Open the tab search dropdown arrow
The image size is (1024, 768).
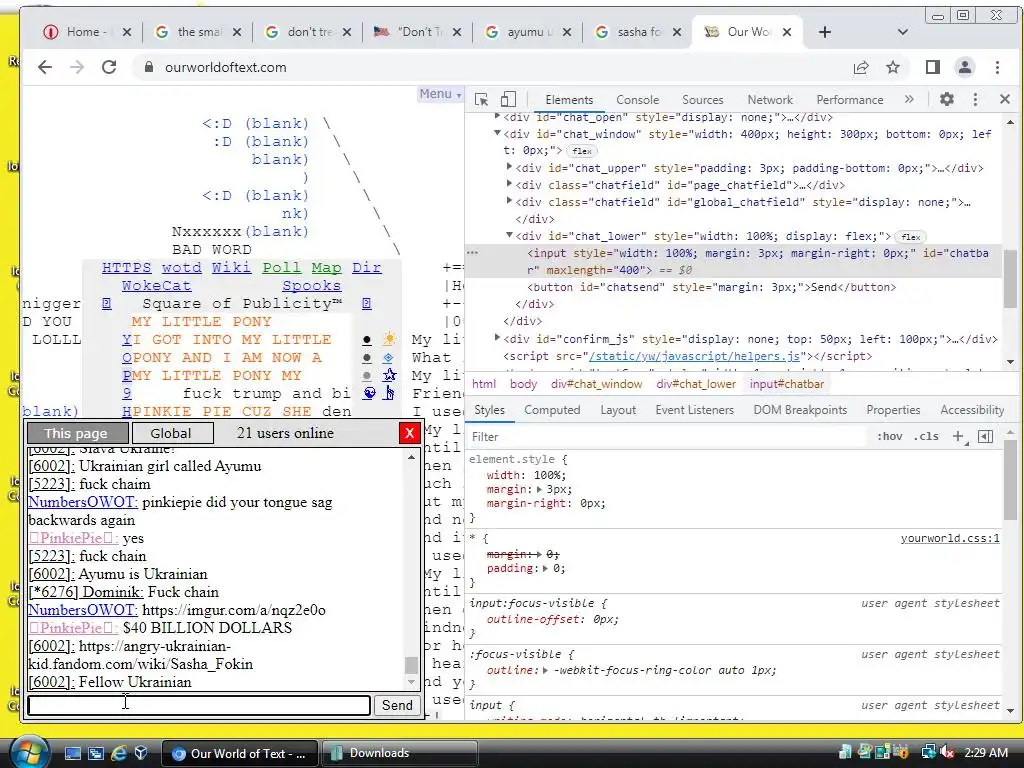[903, 32]
